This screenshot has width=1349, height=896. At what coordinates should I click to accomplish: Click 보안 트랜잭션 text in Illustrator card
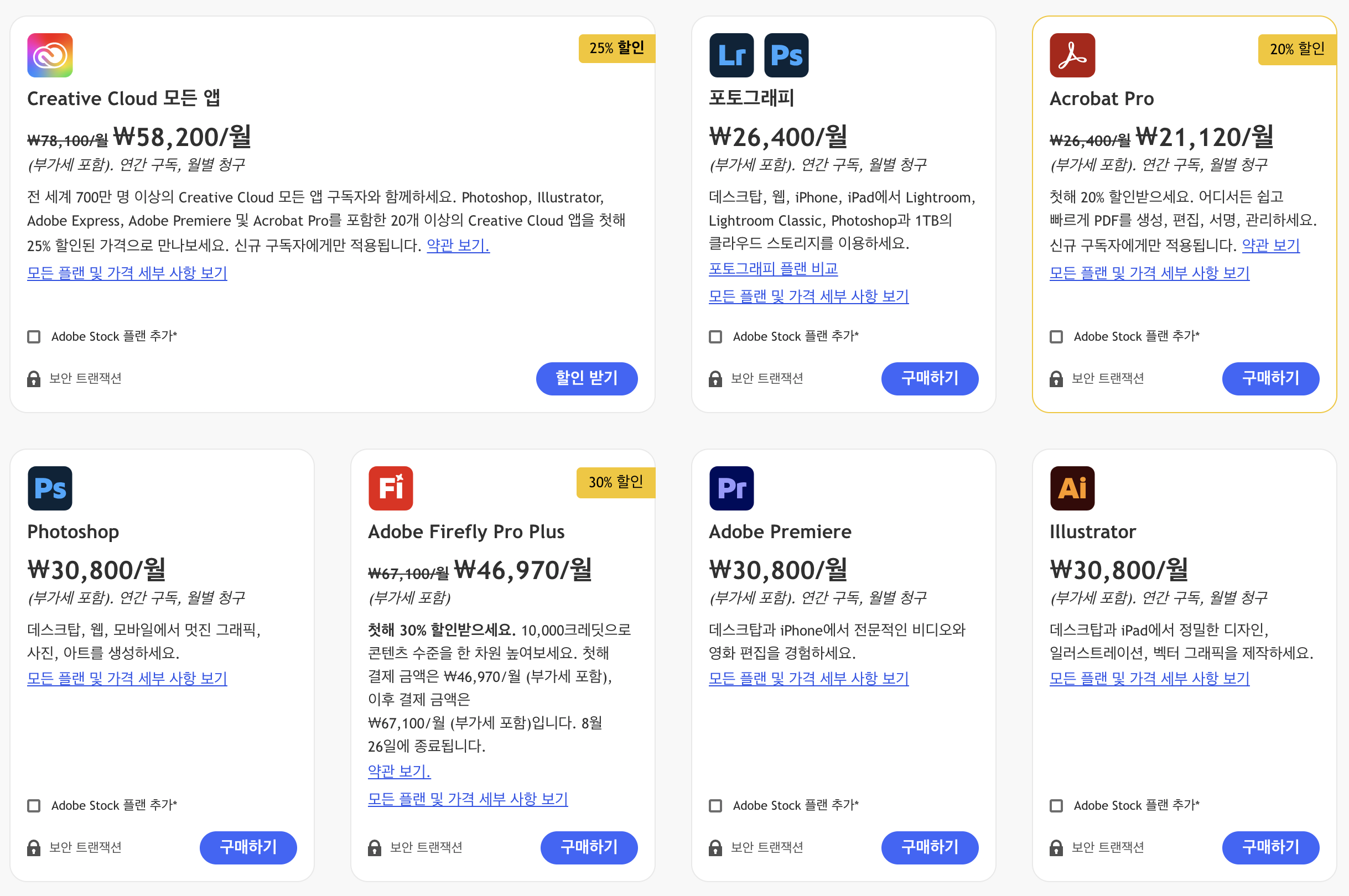(1107, 847)
